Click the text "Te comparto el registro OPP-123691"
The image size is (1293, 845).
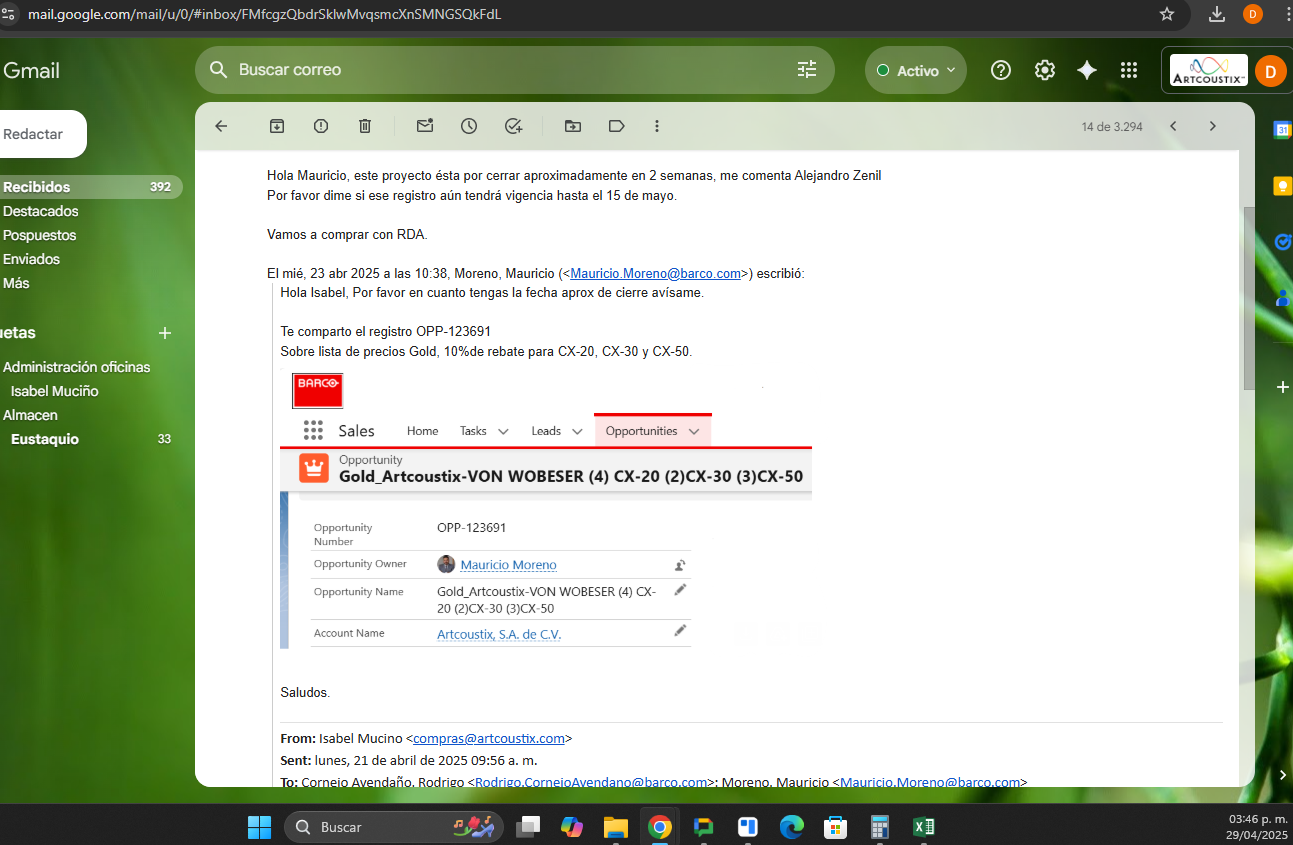tap(386, 332)
